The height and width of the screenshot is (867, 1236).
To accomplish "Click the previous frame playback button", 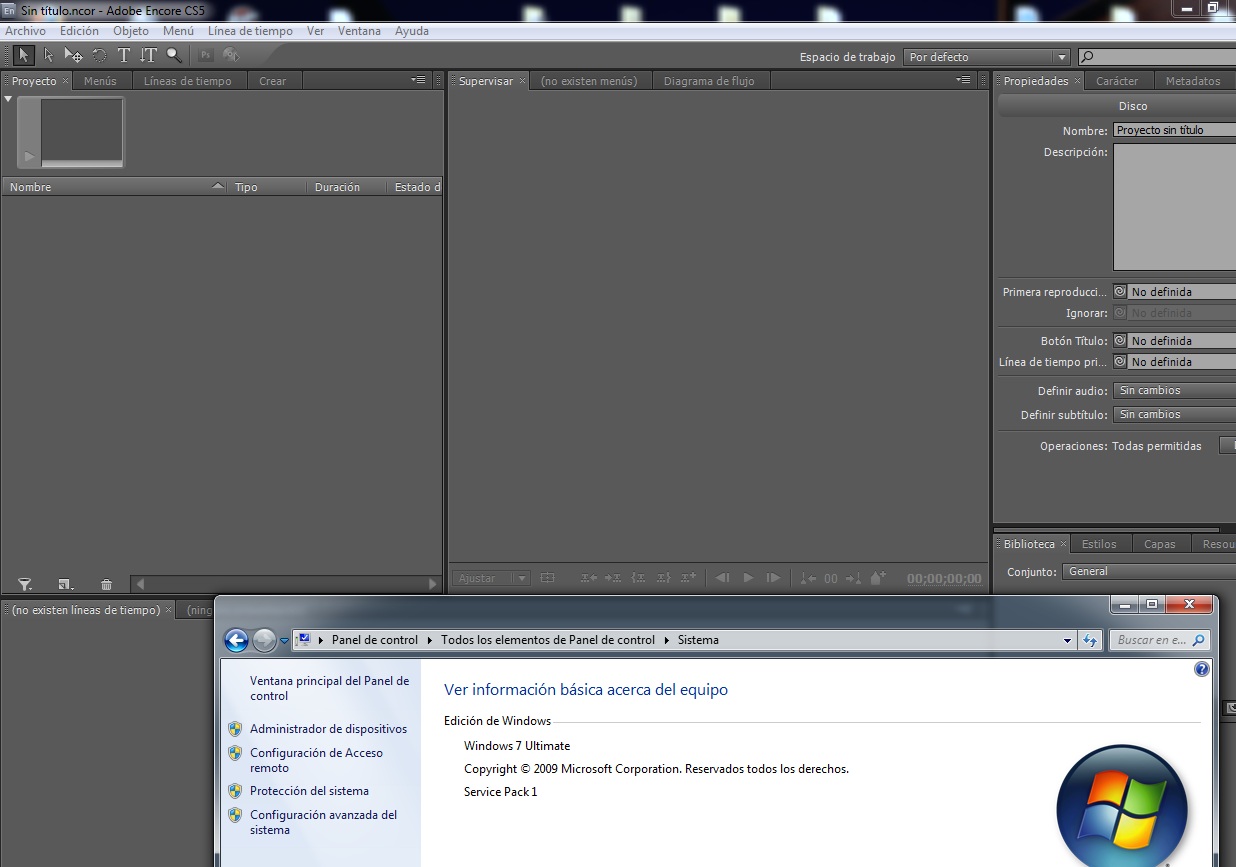I will pos(722,578).
